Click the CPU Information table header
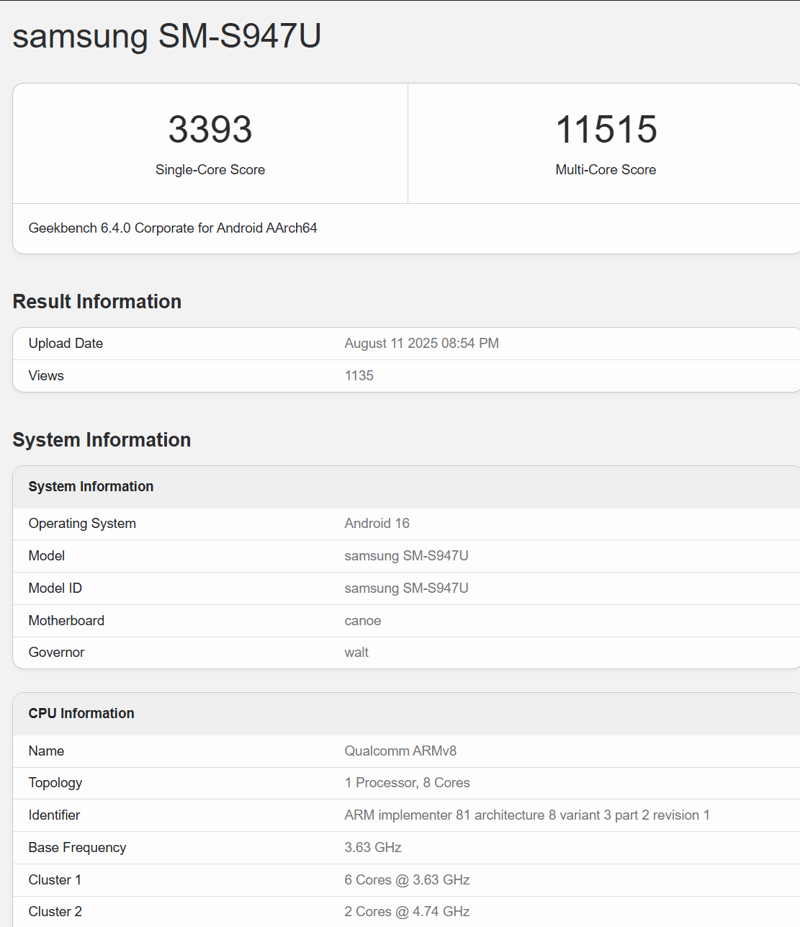800x927 pixels. coord(81,713)
